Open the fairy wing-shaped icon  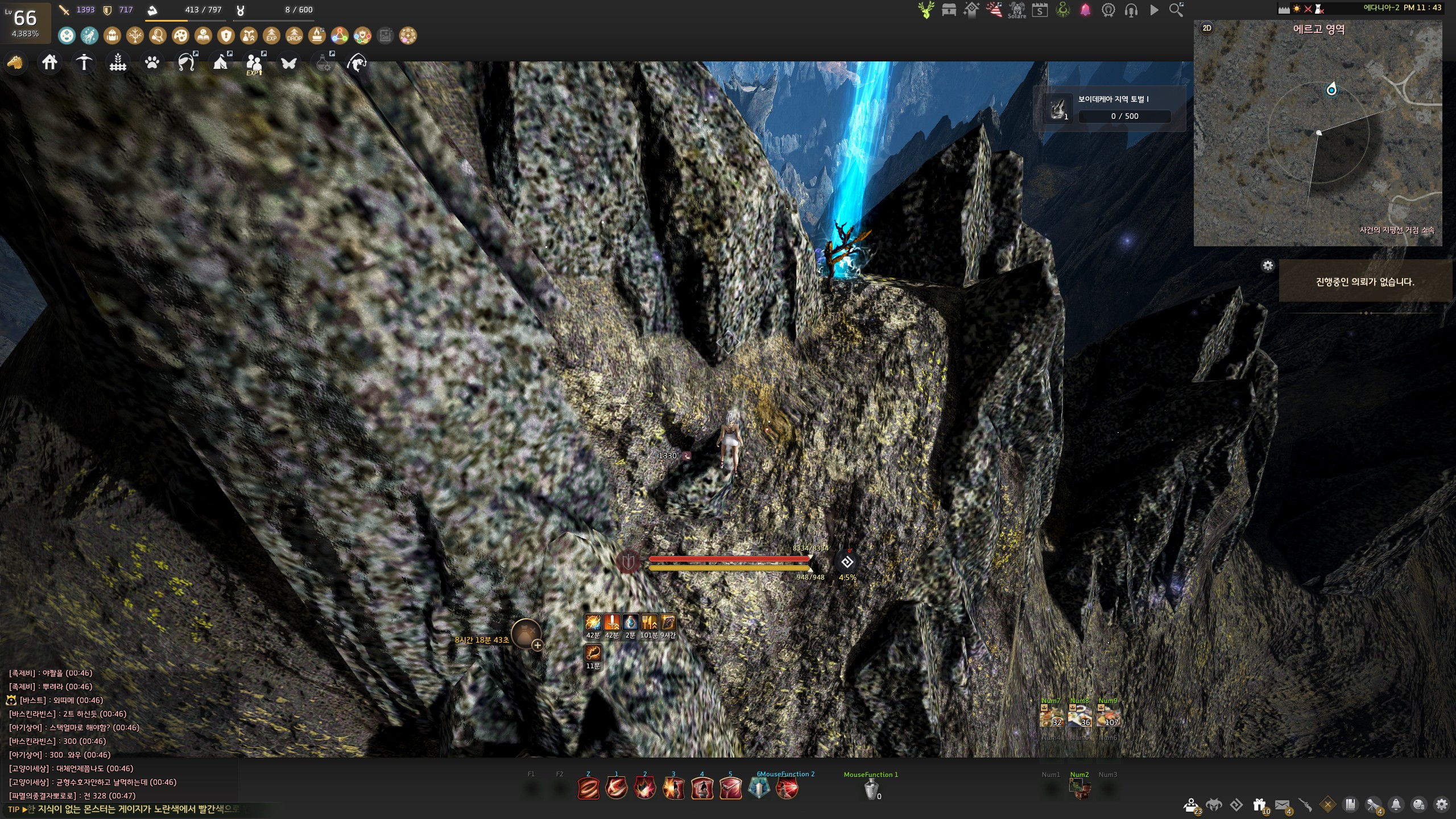[187, 62]
